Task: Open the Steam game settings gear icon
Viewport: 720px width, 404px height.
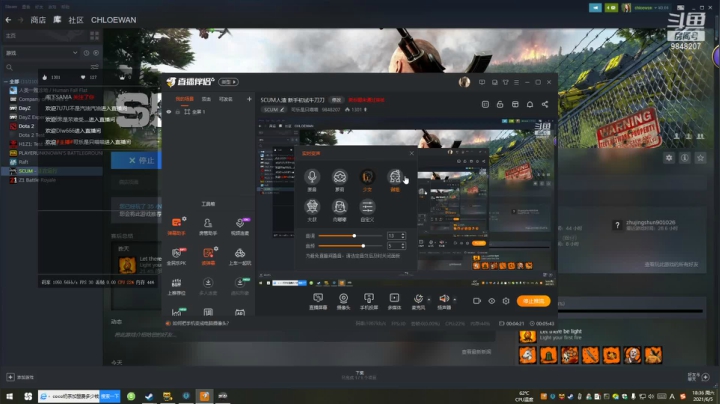Action: (x=669, y=157)
